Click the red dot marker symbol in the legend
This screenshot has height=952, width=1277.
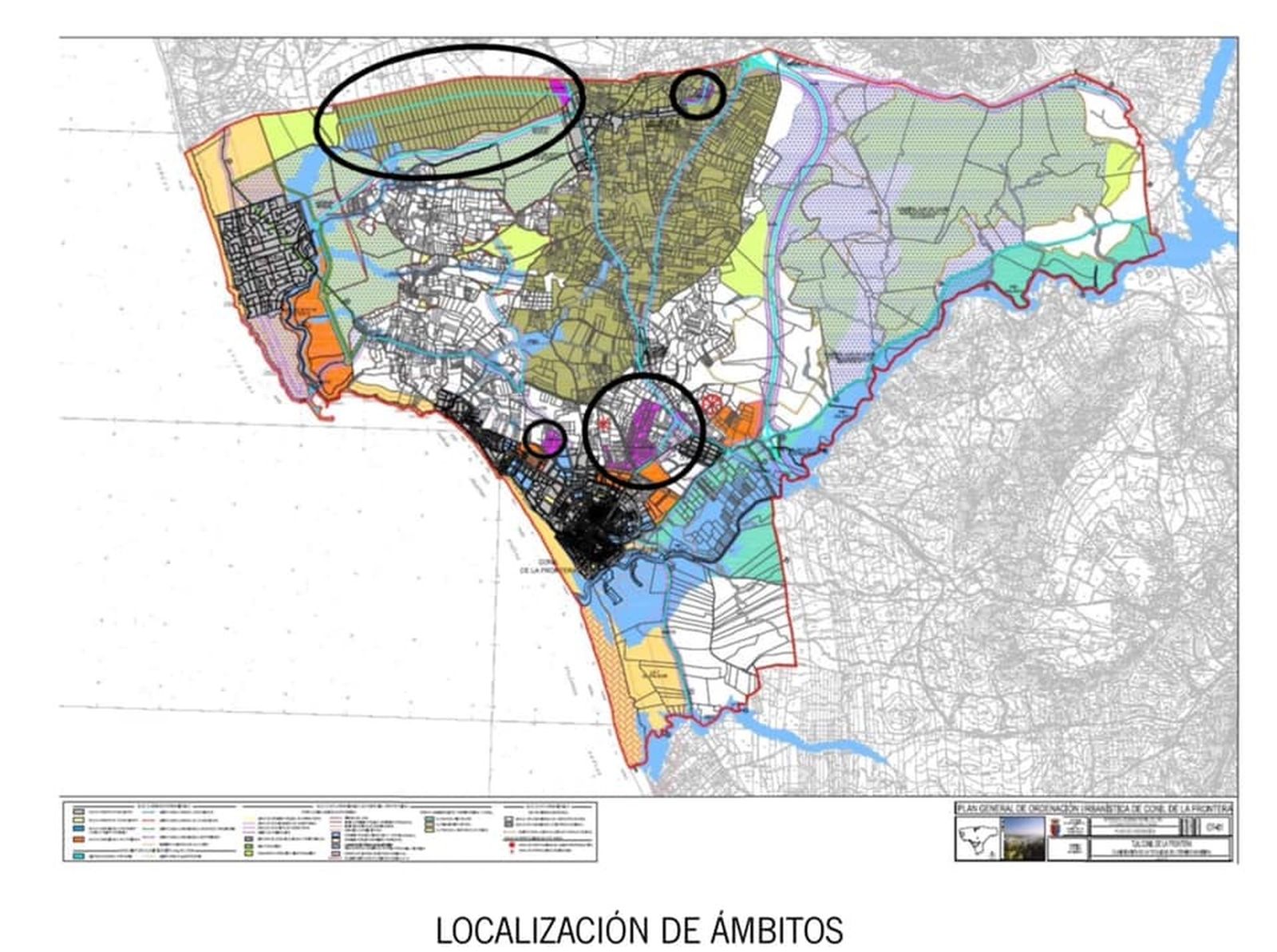pos(512,844)
